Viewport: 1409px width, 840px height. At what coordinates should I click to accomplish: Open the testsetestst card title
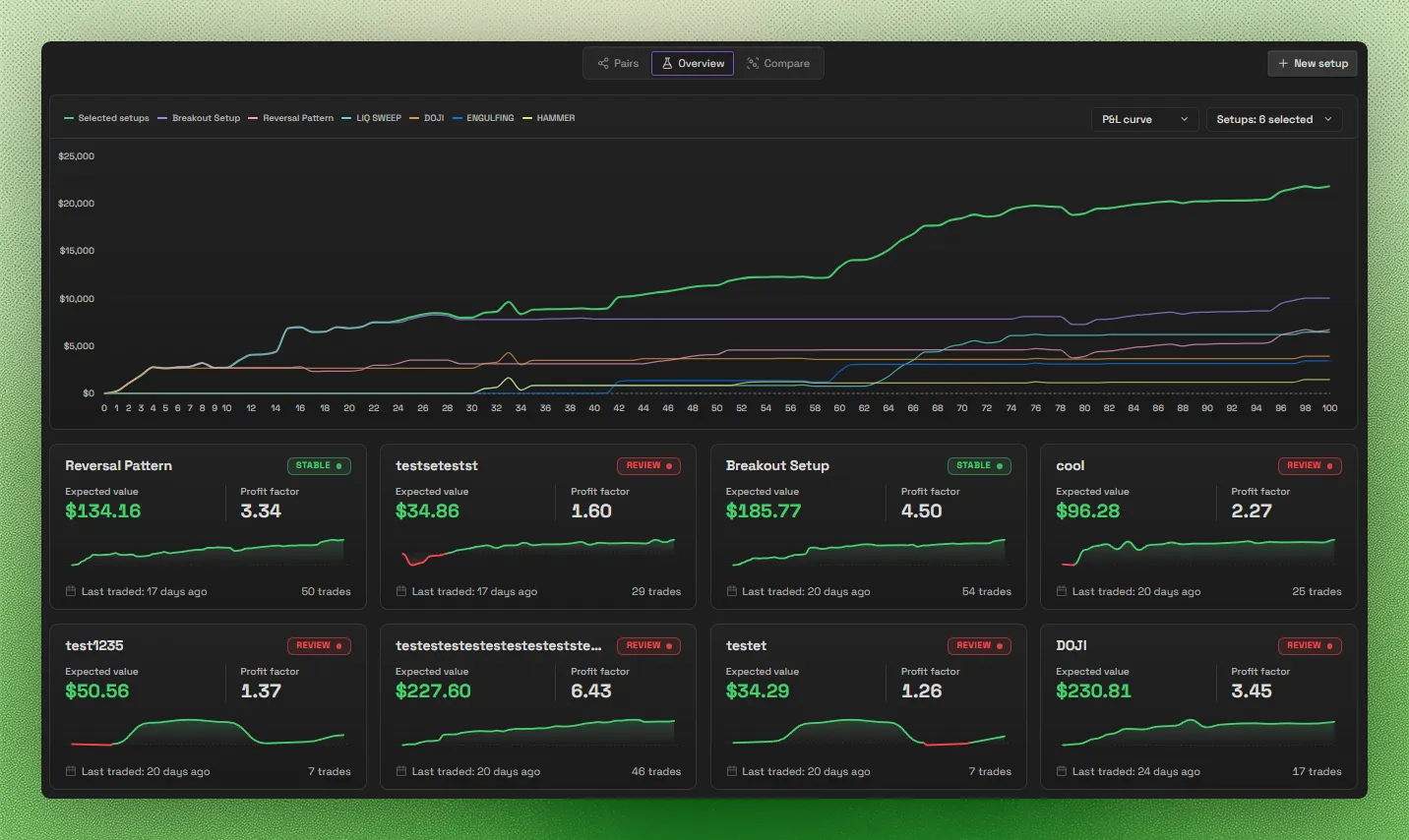pos(437,465)
